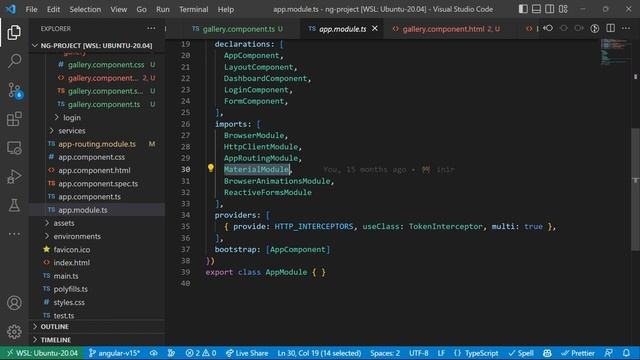This screenshot has width=640, height=360.
Task: Change Spaces: 2 indentation setting
Action: pos(385,353)
